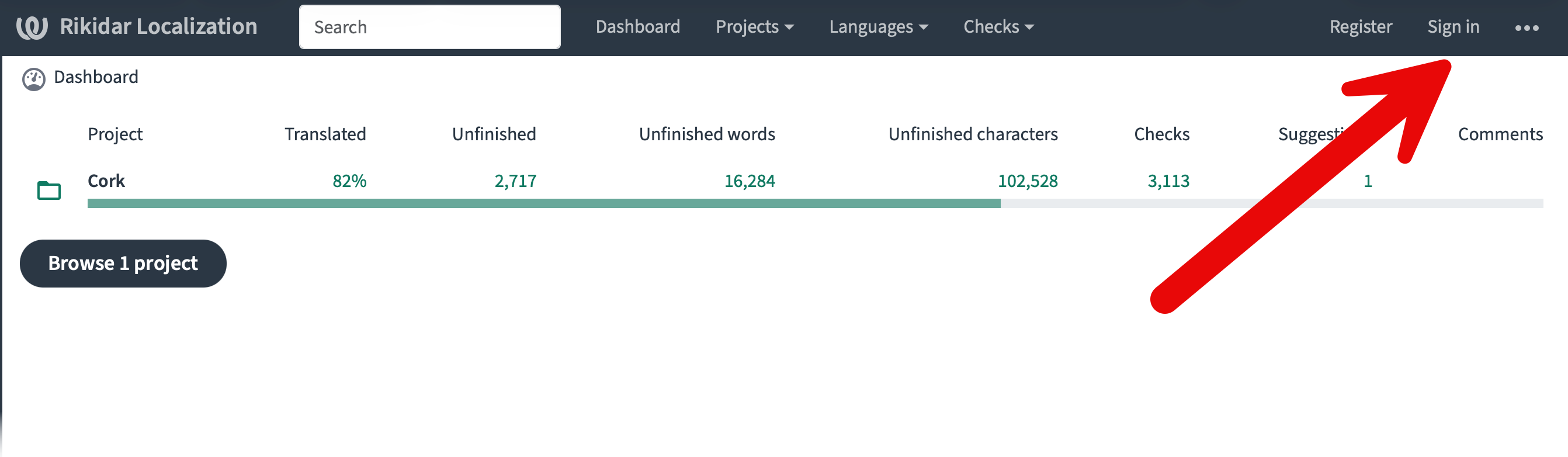Click Browse 1 project button
Screen dimensions: 1568x457
[123, 264]
